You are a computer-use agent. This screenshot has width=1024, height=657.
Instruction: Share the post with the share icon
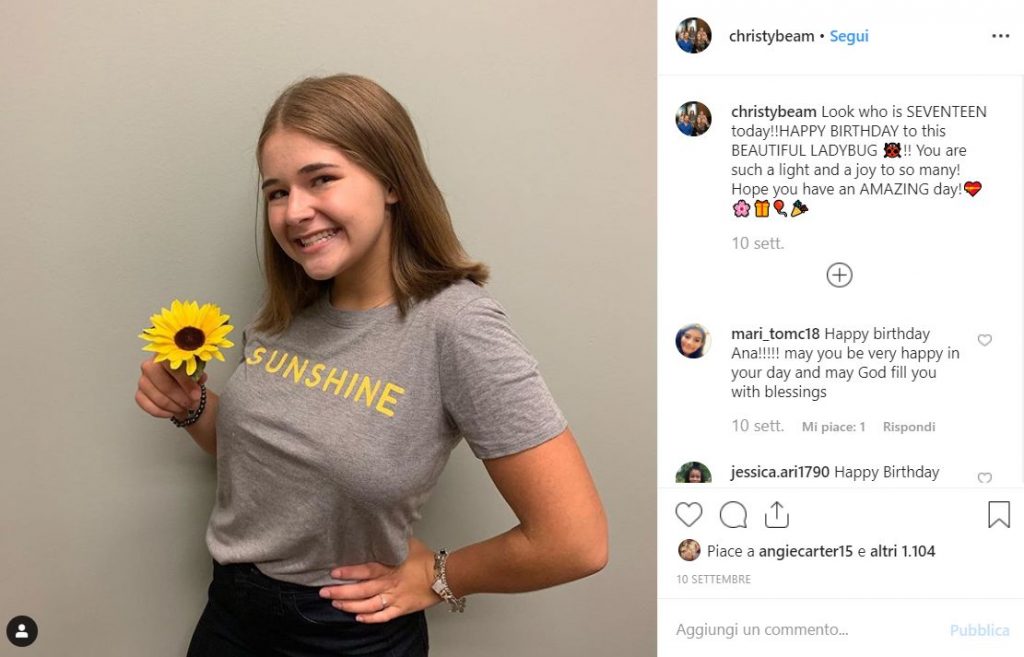coord(777,515)
